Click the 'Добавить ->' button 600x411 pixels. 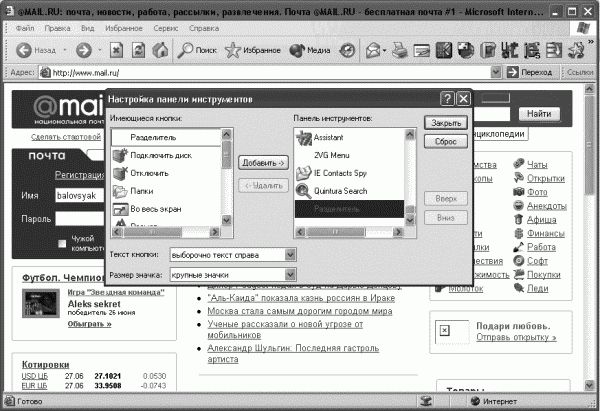[x=263, y=162]
